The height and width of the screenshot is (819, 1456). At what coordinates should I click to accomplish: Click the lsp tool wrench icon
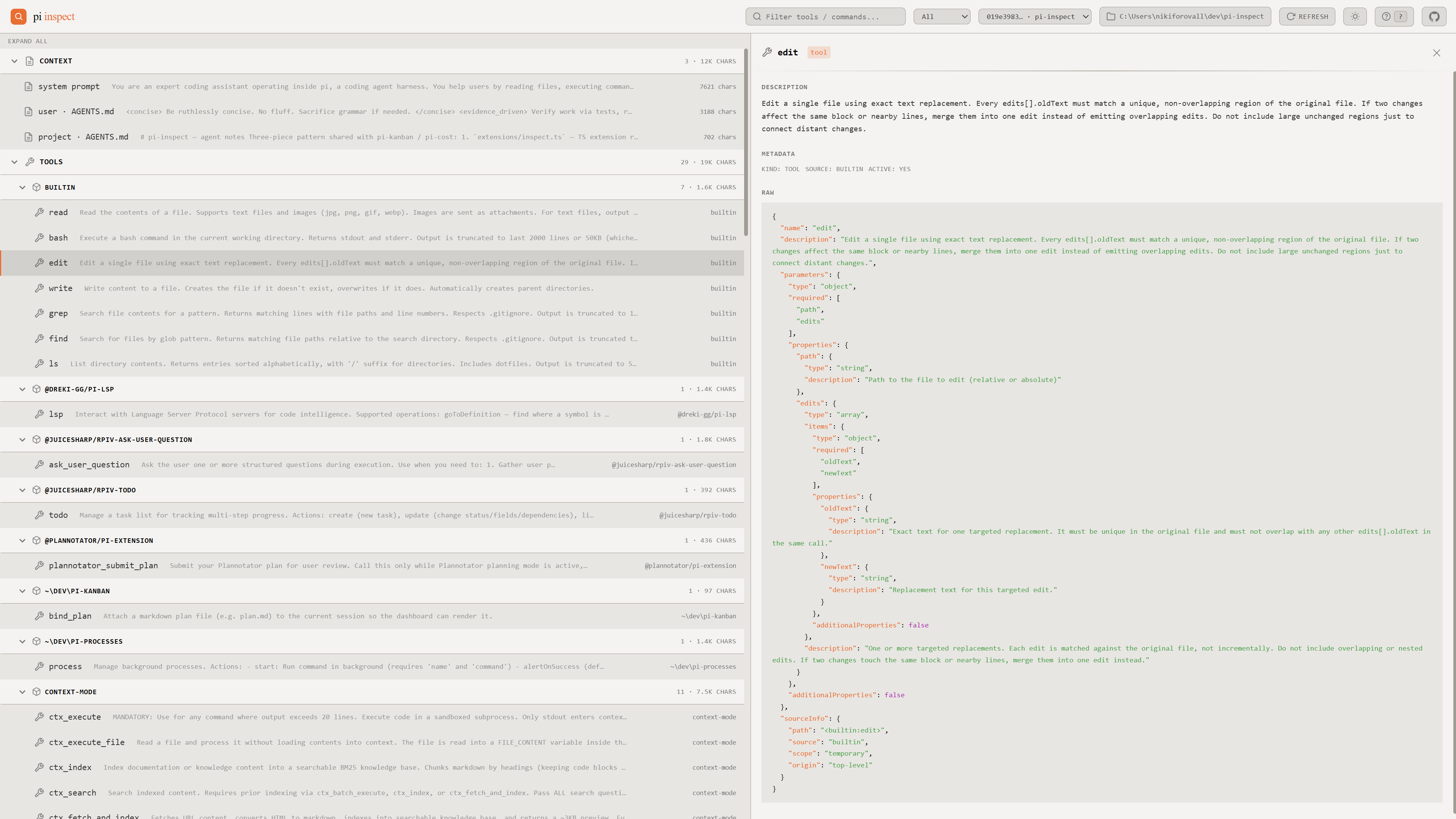pyautogui.click(x=39, y=414)
